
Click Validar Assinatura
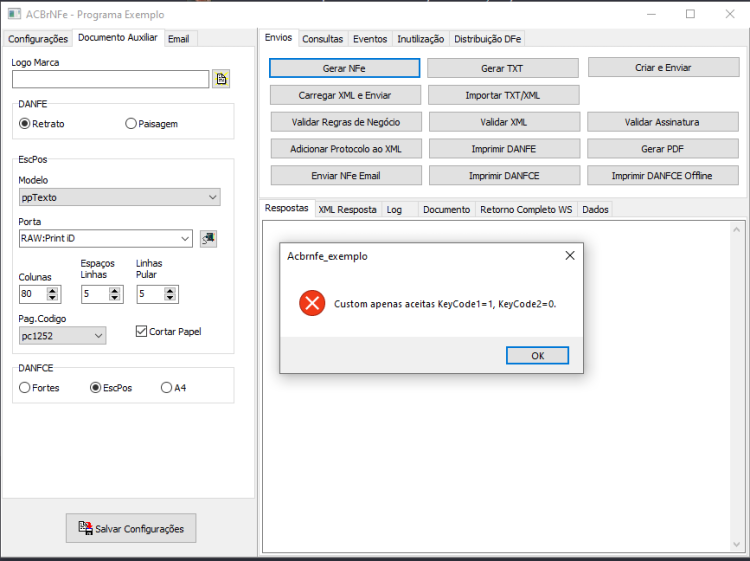662,122
